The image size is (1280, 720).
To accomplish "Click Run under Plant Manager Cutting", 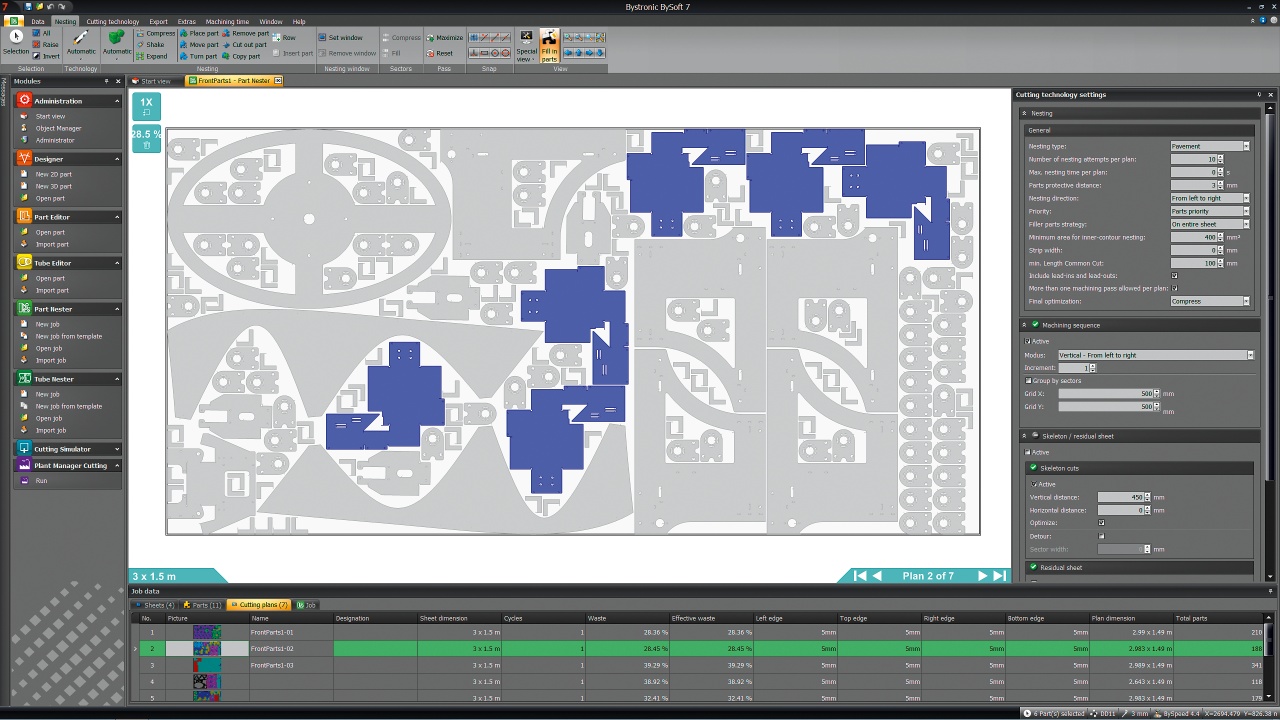I will coord(41,480).
